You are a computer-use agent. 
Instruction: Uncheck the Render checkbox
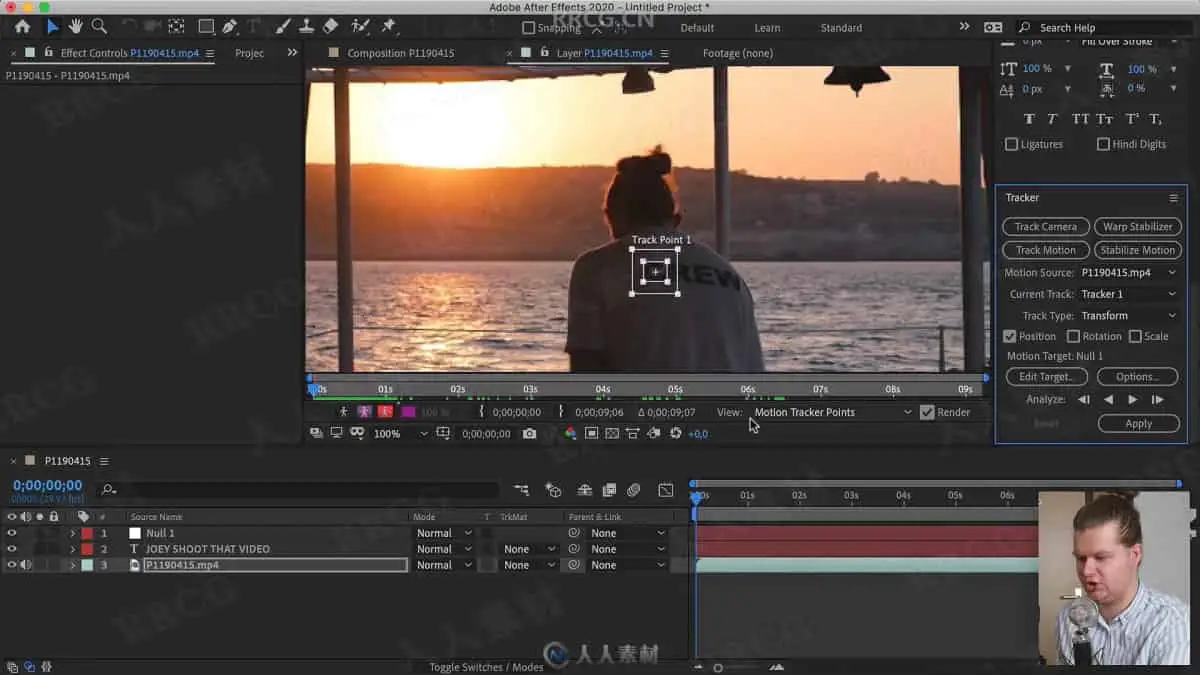coord(927,412)
